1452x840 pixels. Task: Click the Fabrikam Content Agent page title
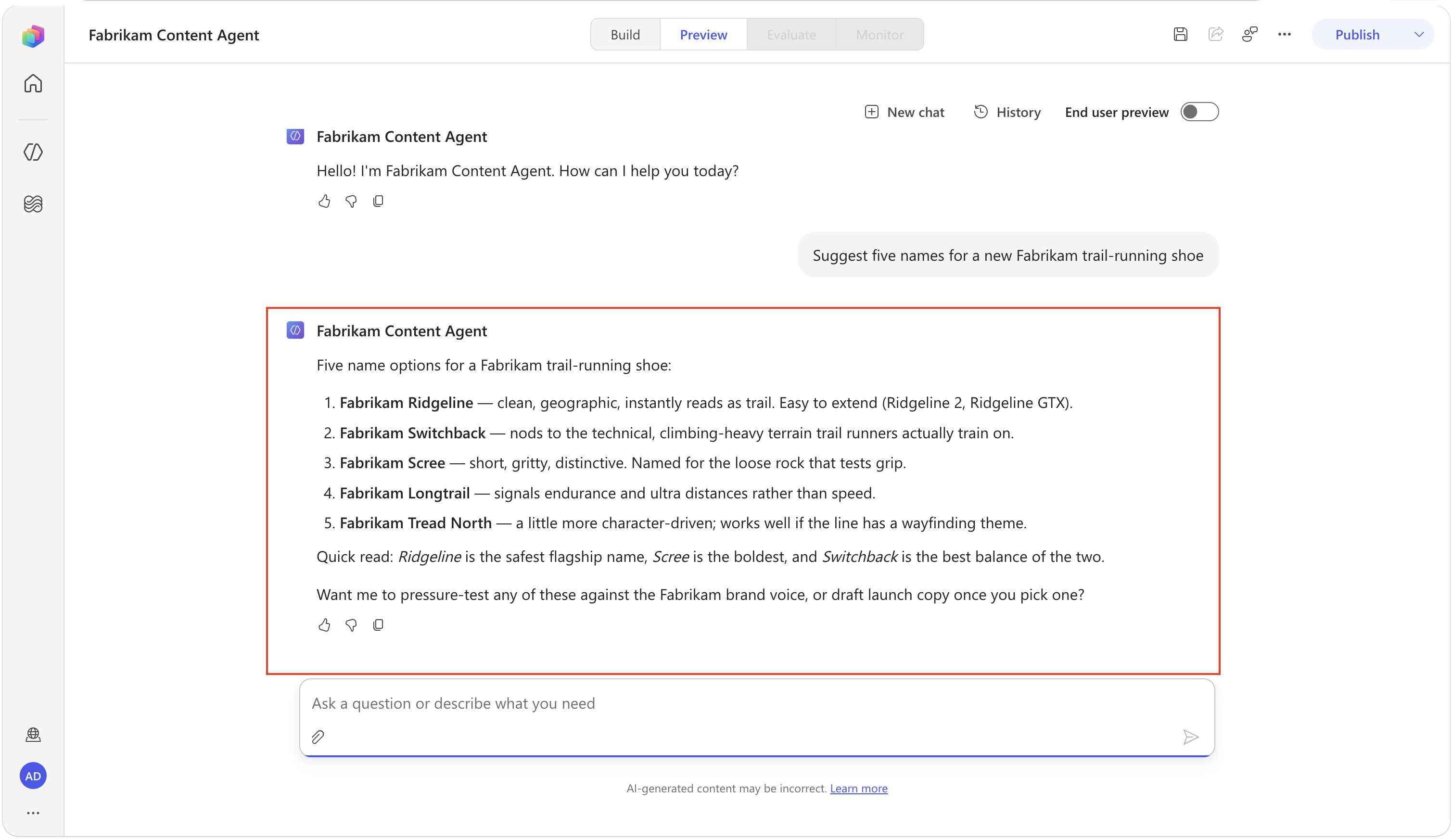pos(173,35)
